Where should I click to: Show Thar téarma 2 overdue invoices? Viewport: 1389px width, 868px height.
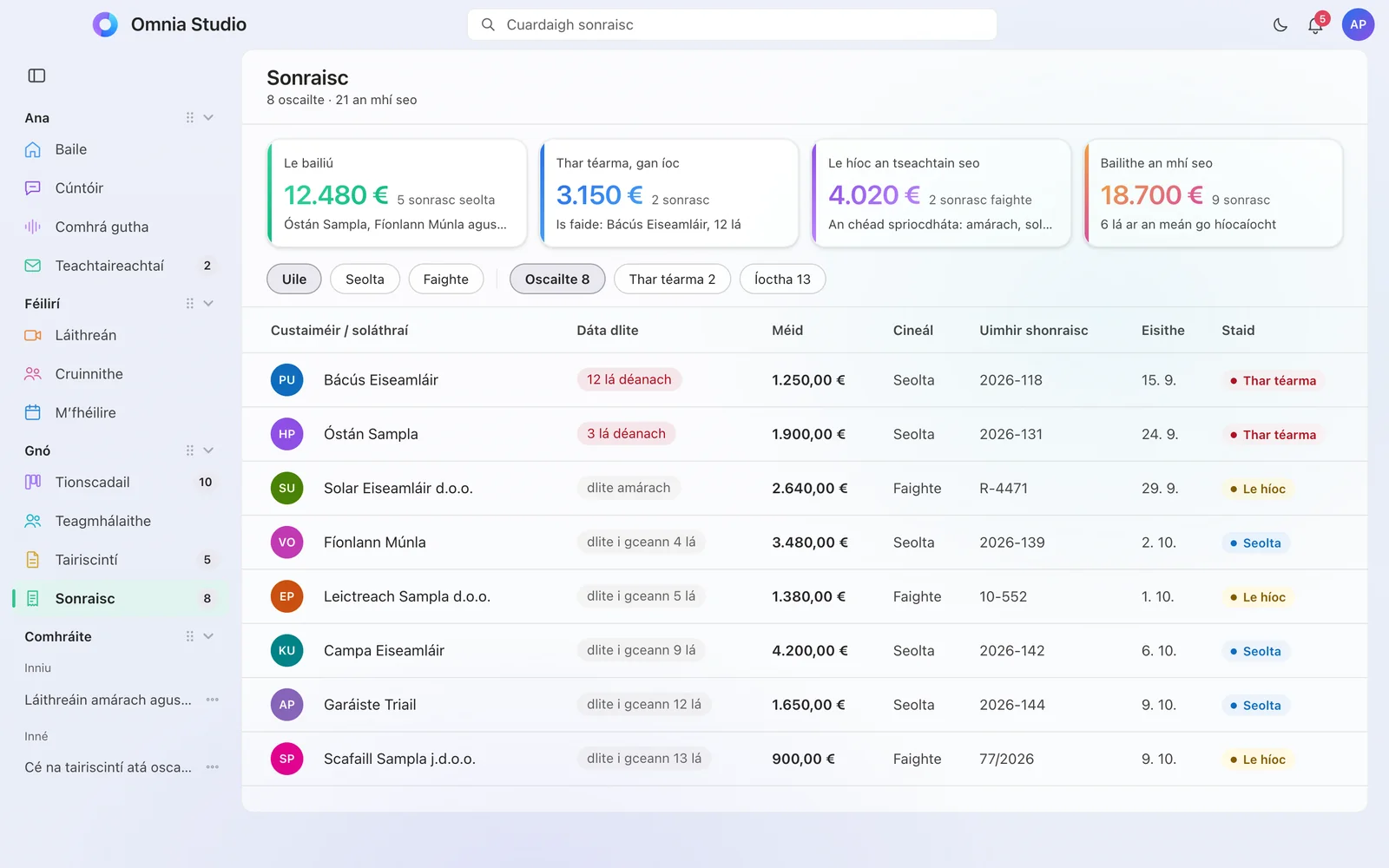[x=672, y=279]
